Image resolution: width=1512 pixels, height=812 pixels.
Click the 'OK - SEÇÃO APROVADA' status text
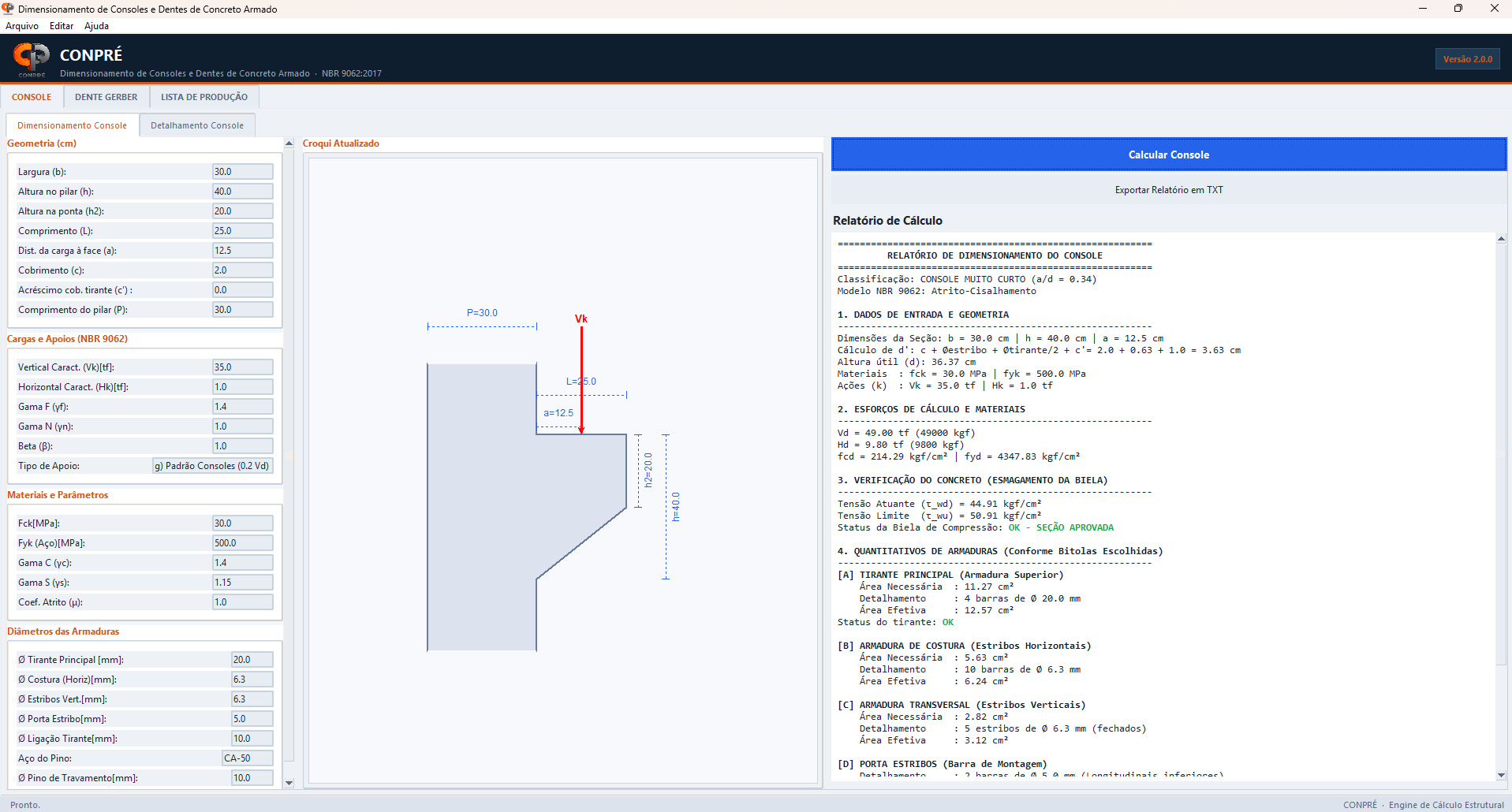(x=1061, y=527)
